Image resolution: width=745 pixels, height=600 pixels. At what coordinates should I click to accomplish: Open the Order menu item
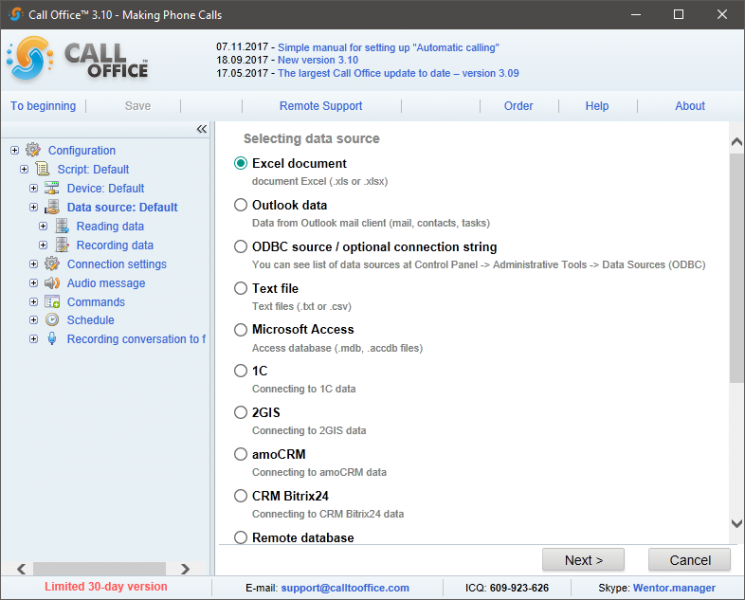pyautogui.click(x=518, y=106)
